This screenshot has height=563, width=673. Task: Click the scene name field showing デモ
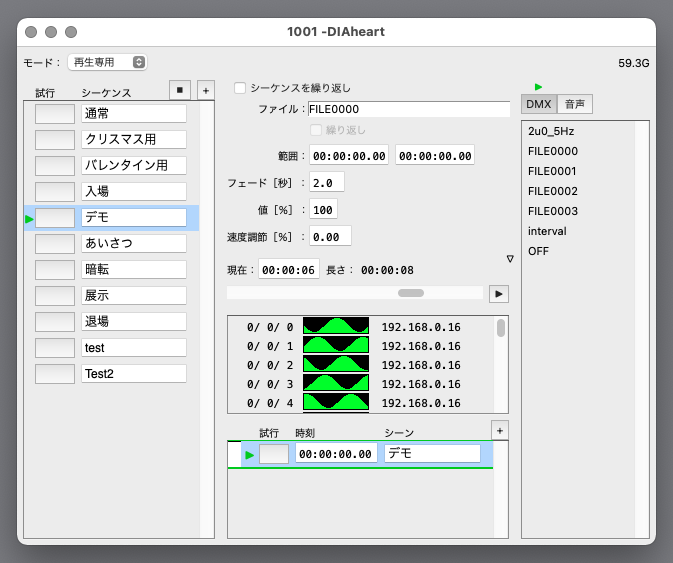point(432,454)
